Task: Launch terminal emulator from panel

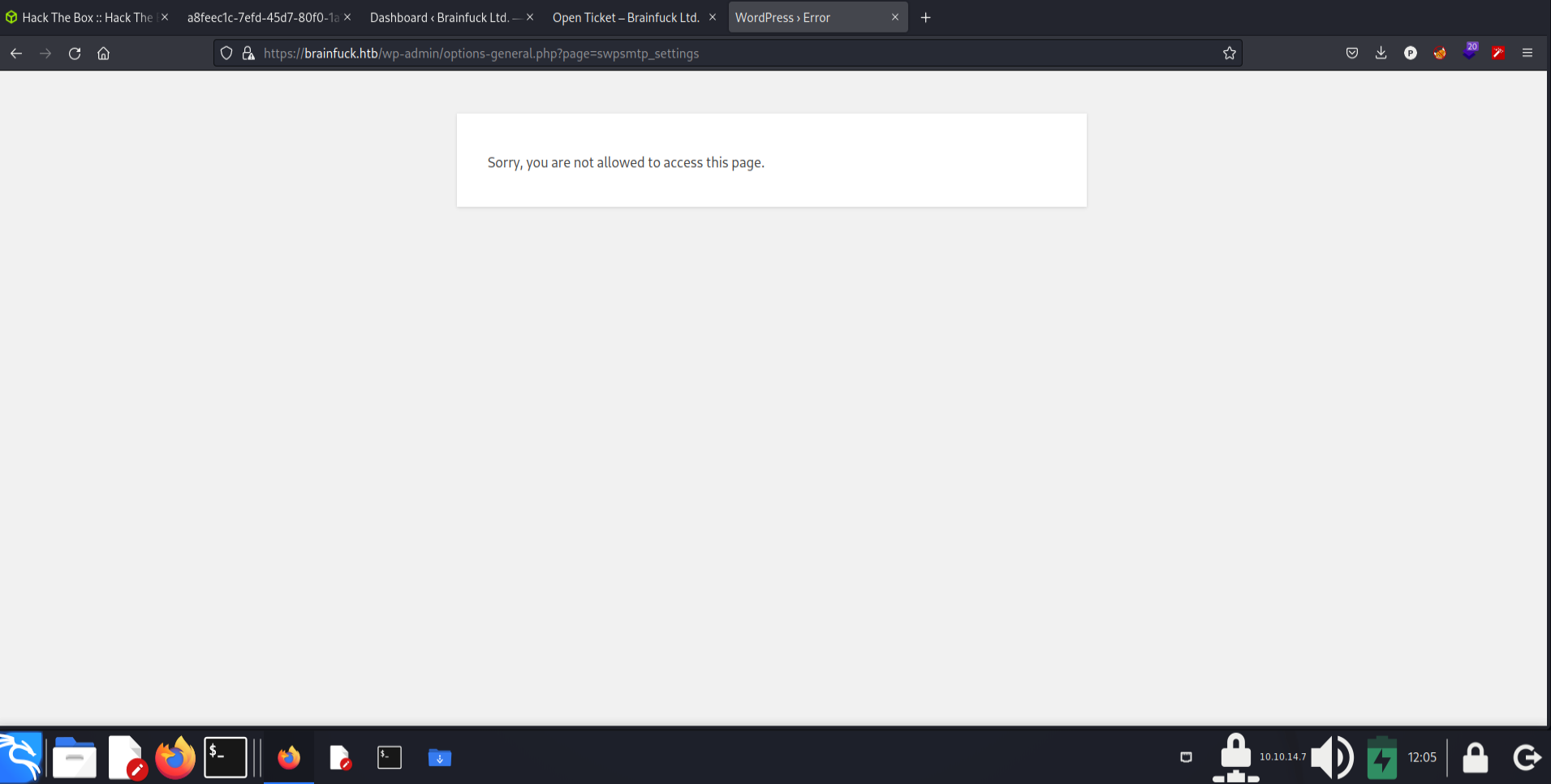Action: [x=225, y=757]
